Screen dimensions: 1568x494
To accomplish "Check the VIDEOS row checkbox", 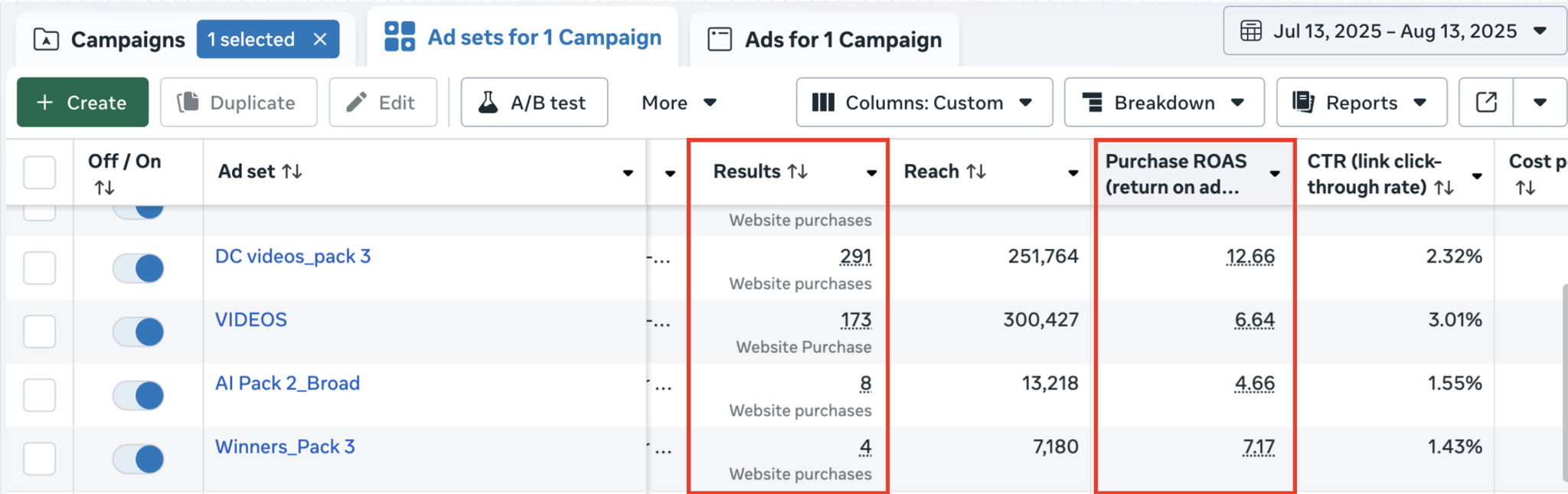I will pyautogui.click(x=39, y=332).
